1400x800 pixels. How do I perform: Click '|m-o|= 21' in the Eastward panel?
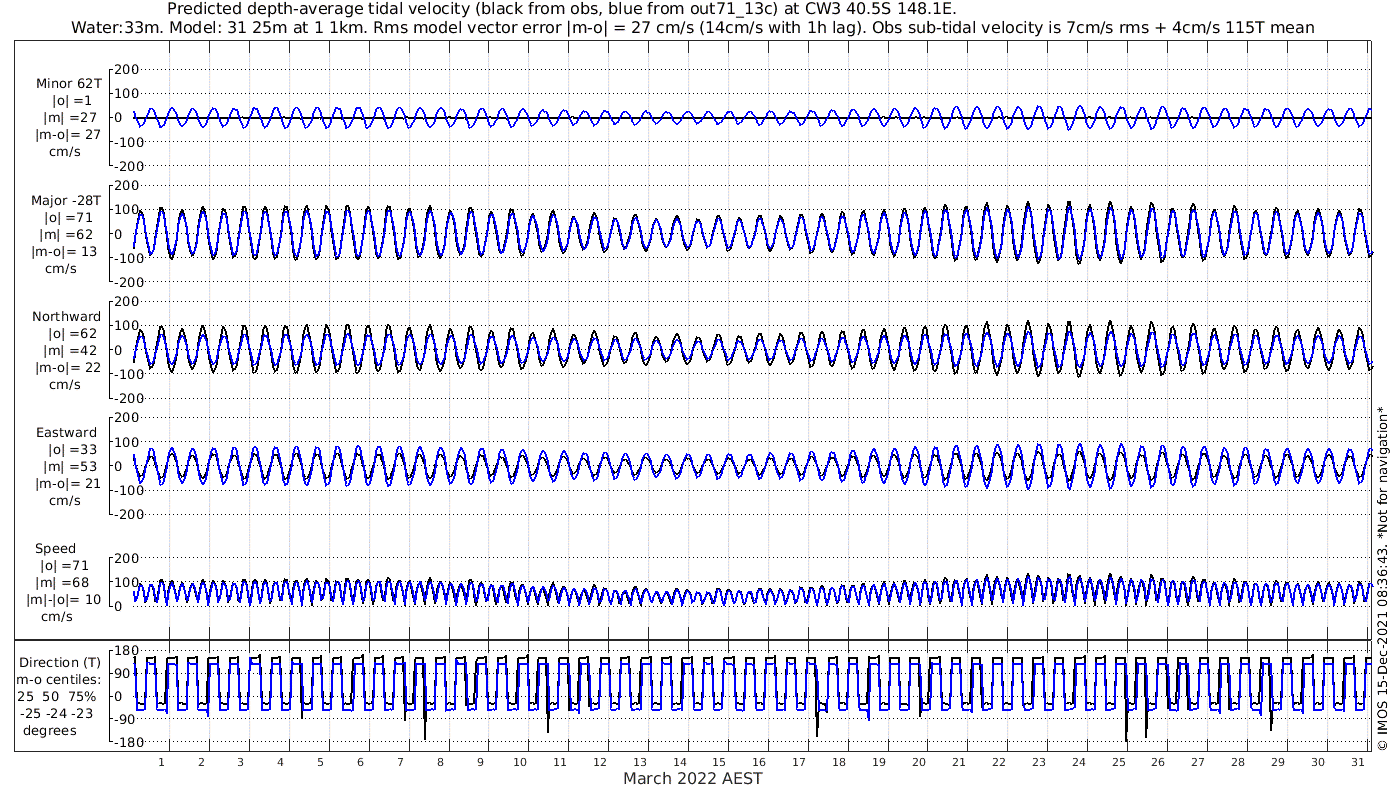[66, 483]
